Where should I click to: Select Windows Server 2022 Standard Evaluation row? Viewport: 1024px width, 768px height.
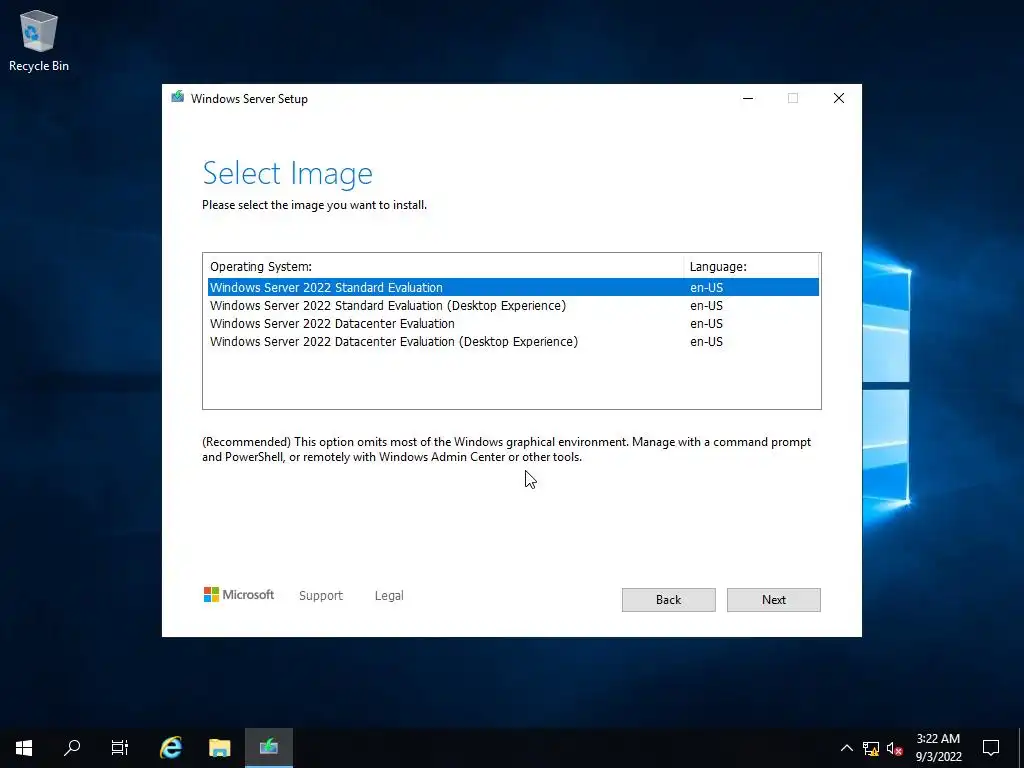tap(513, 287)
